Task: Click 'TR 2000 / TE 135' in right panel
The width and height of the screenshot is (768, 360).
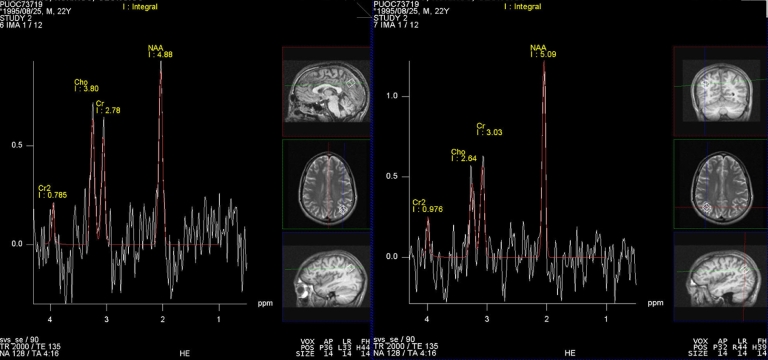Action: 406,347
